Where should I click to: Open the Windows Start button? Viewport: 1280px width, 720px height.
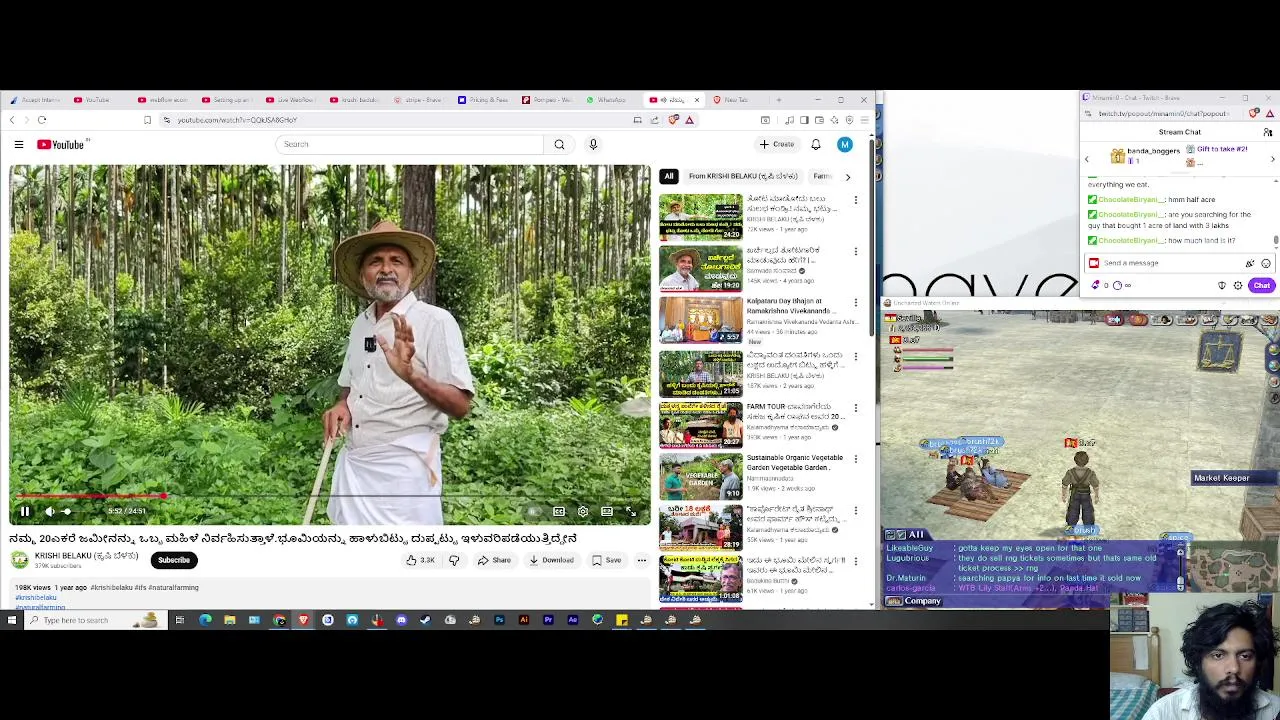pos(11,620)
